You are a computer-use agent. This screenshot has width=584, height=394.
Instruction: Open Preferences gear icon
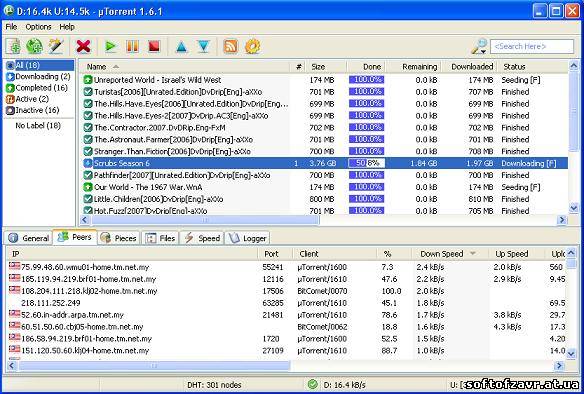click(x=253, y=47)
